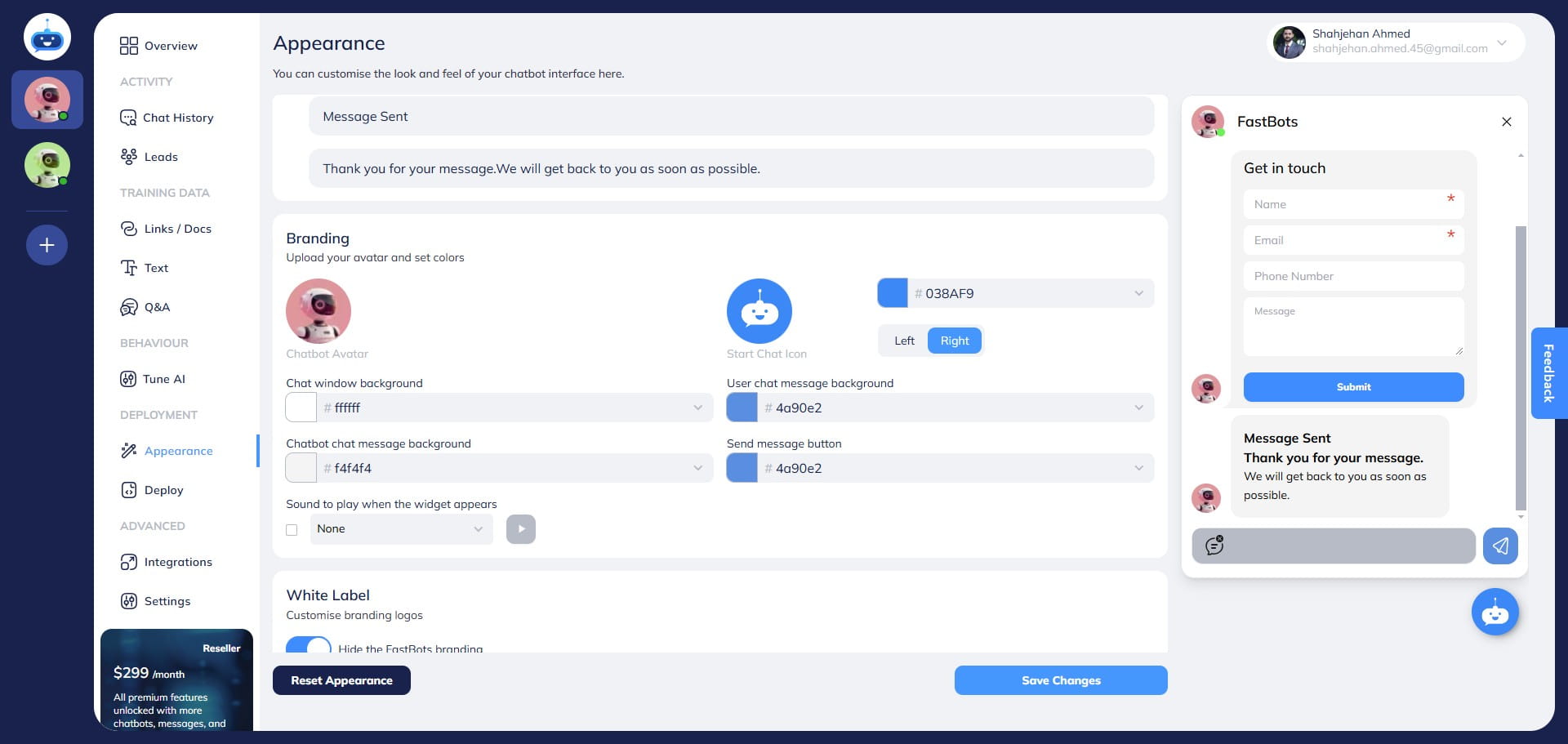
Task: Enable the sound to play checkbox
Action: (x=292, y=529)
